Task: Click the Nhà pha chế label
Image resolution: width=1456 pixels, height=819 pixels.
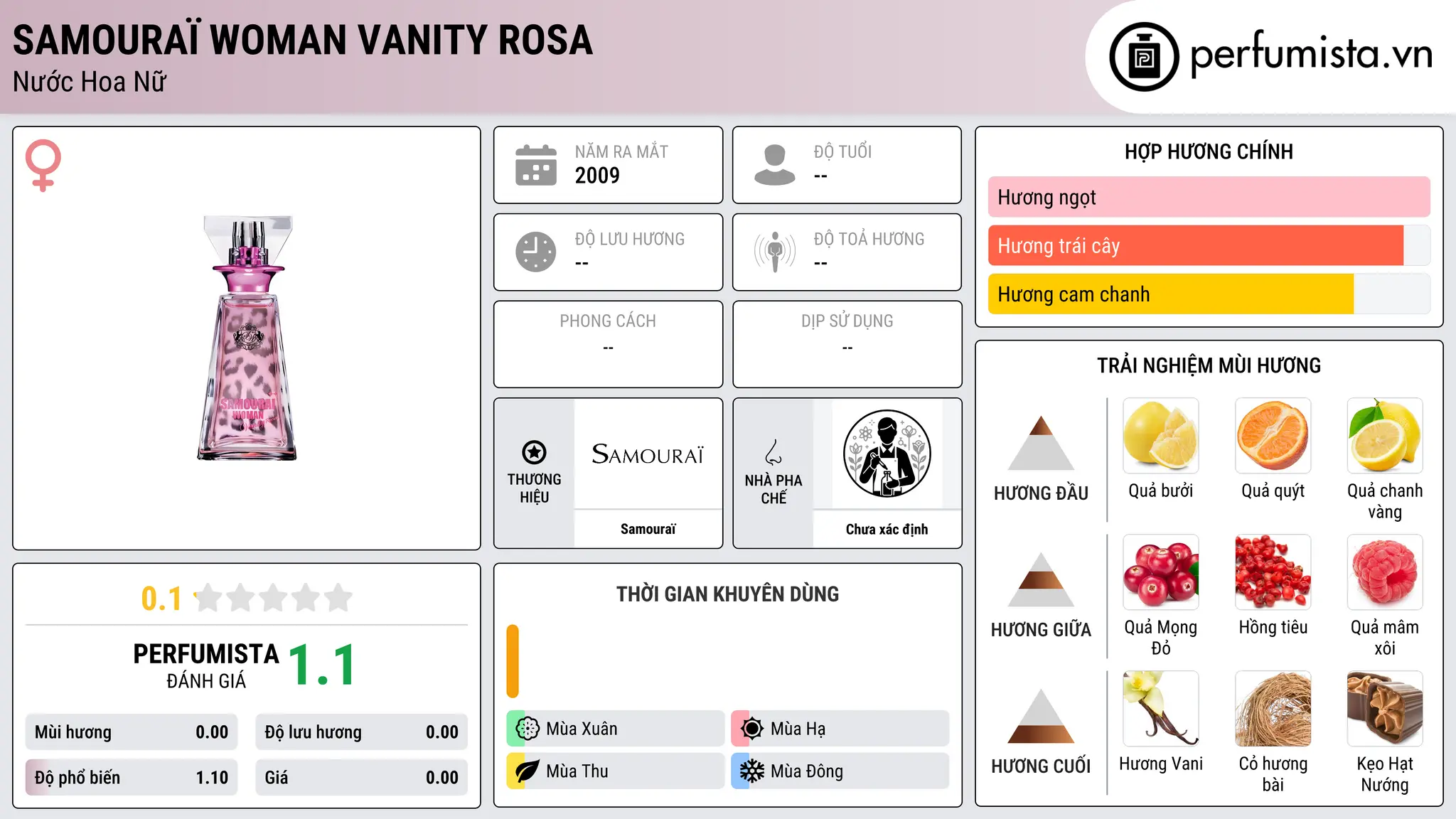Action: coord(773,489)
